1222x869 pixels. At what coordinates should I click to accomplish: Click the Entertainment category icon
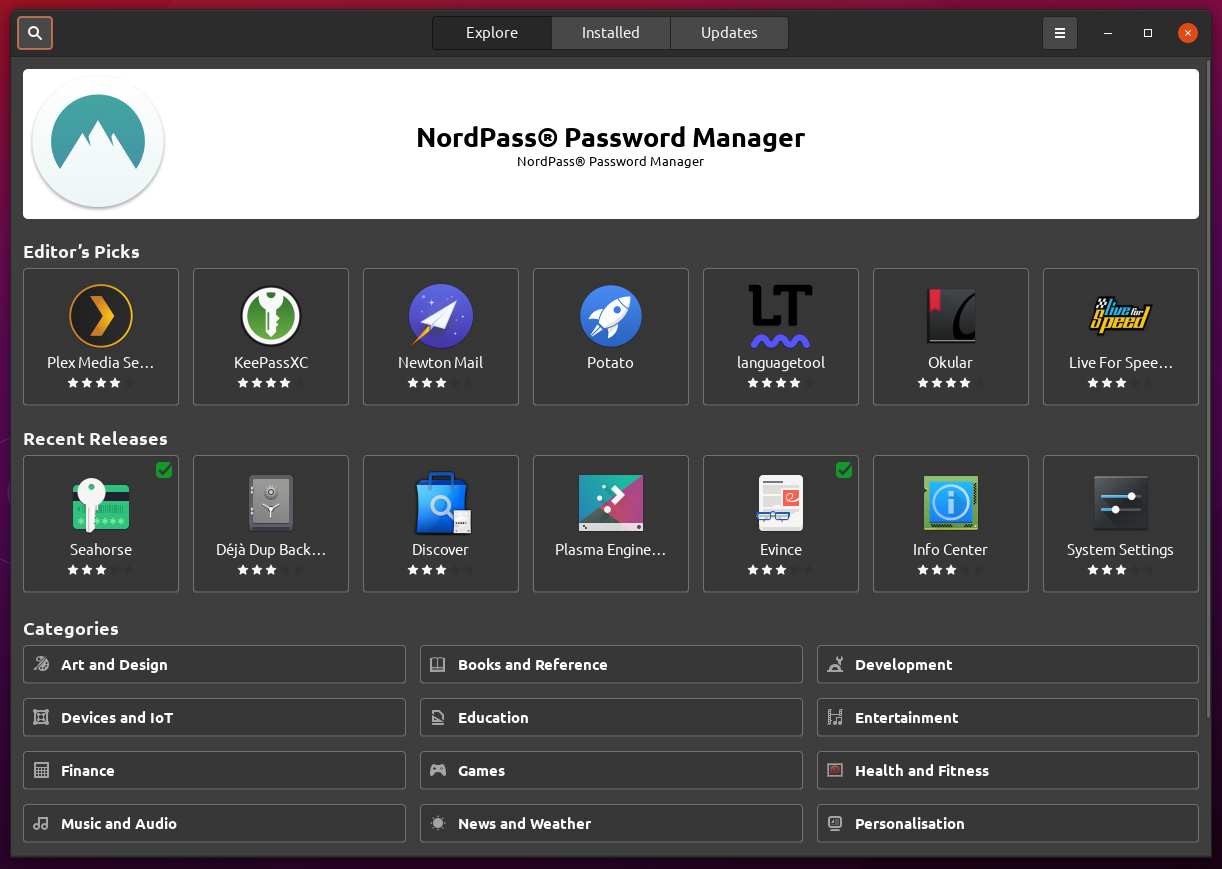tap(835, 717)
